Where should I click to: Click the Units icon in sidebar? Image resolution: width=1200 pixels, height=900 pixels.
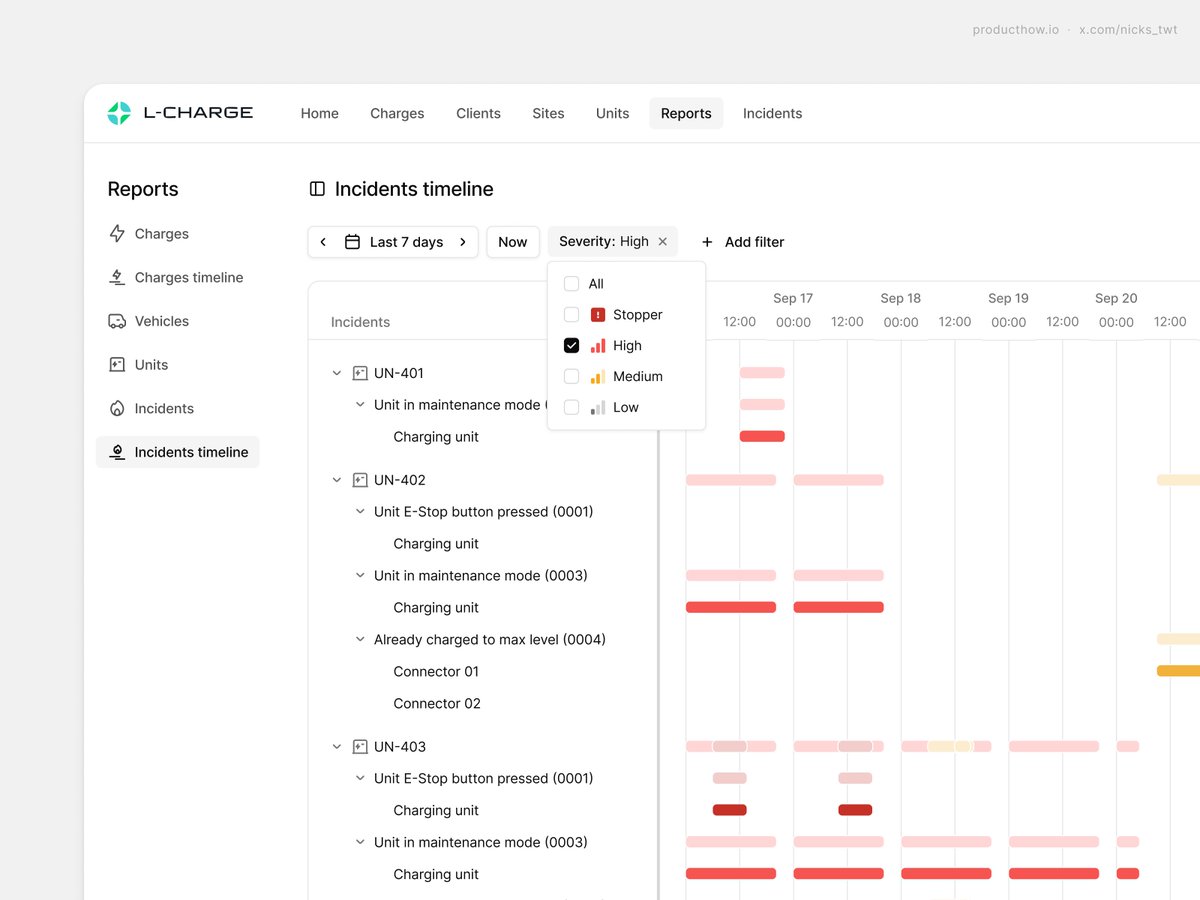[117, 365]
